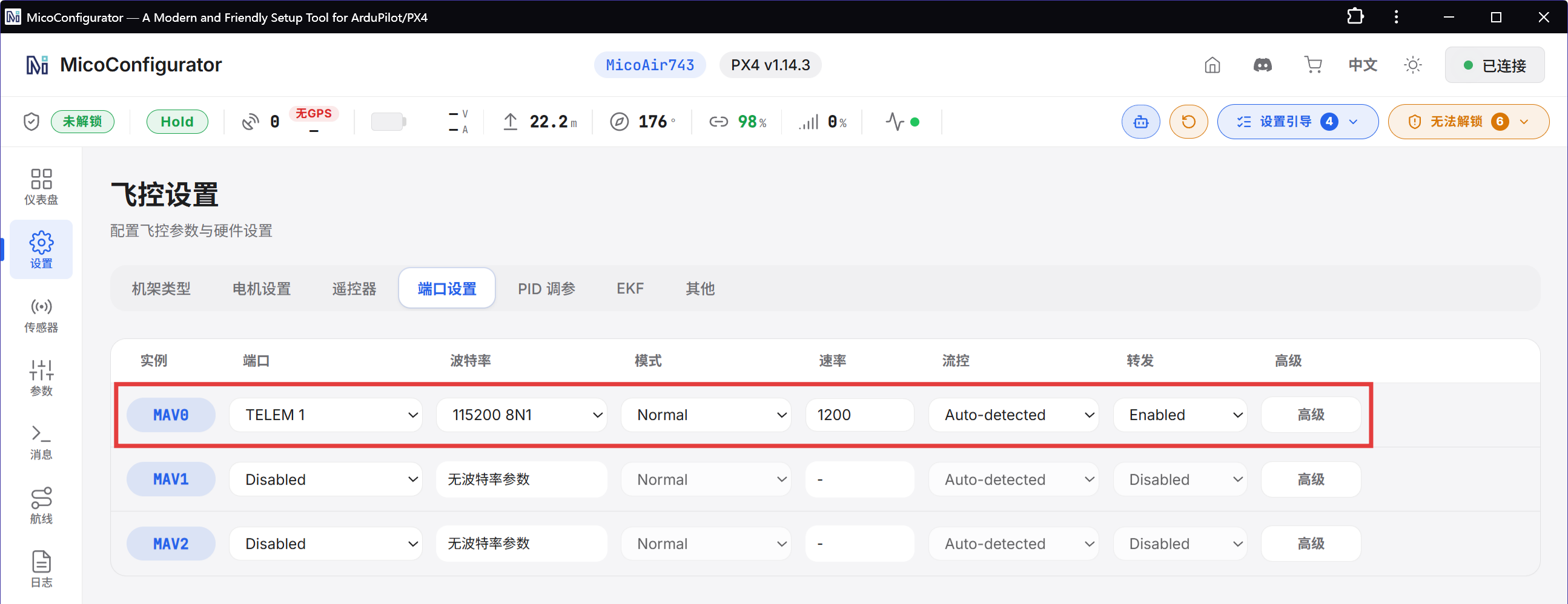Switch to 遥控器 tab

[354, 288]
